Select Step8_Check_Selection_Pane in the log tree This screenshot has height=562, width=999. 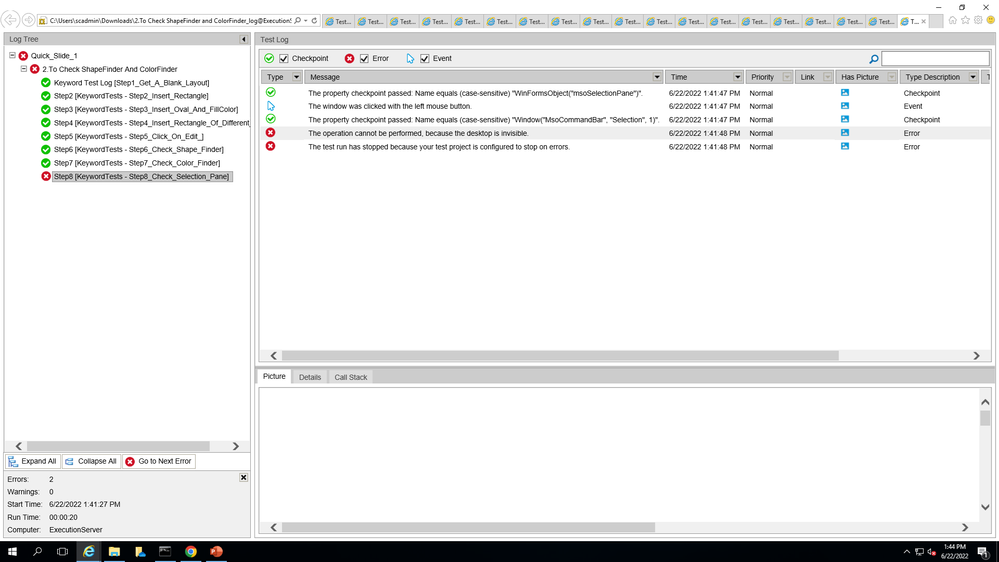click(141, 176)
